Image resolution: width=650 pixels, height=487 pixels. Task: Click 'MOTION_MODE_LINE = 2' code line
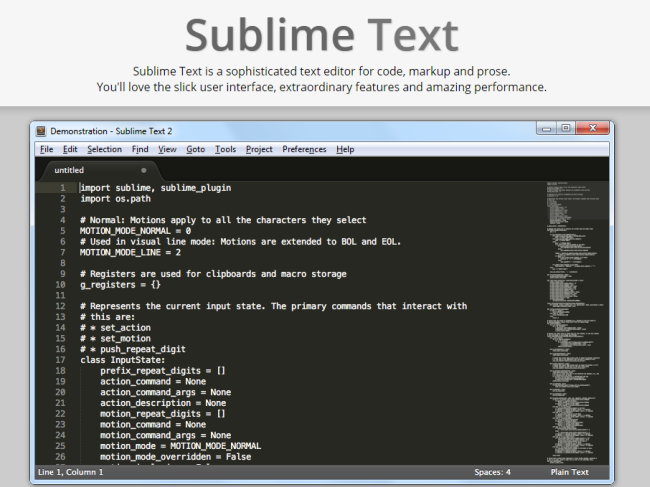[130, 252]
